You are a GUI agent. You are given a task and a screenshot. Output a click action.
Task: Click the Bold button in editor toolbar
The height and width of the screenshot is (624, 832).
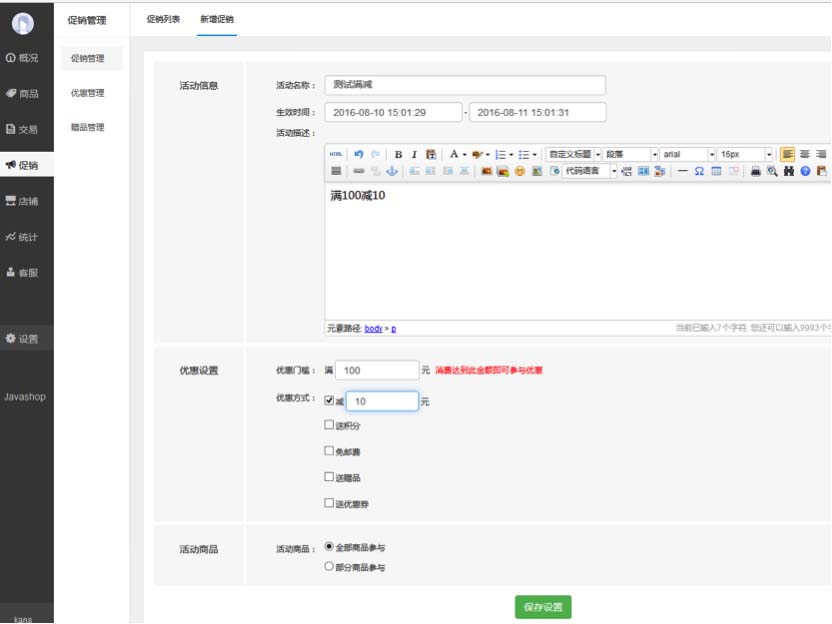coord(398,155)
